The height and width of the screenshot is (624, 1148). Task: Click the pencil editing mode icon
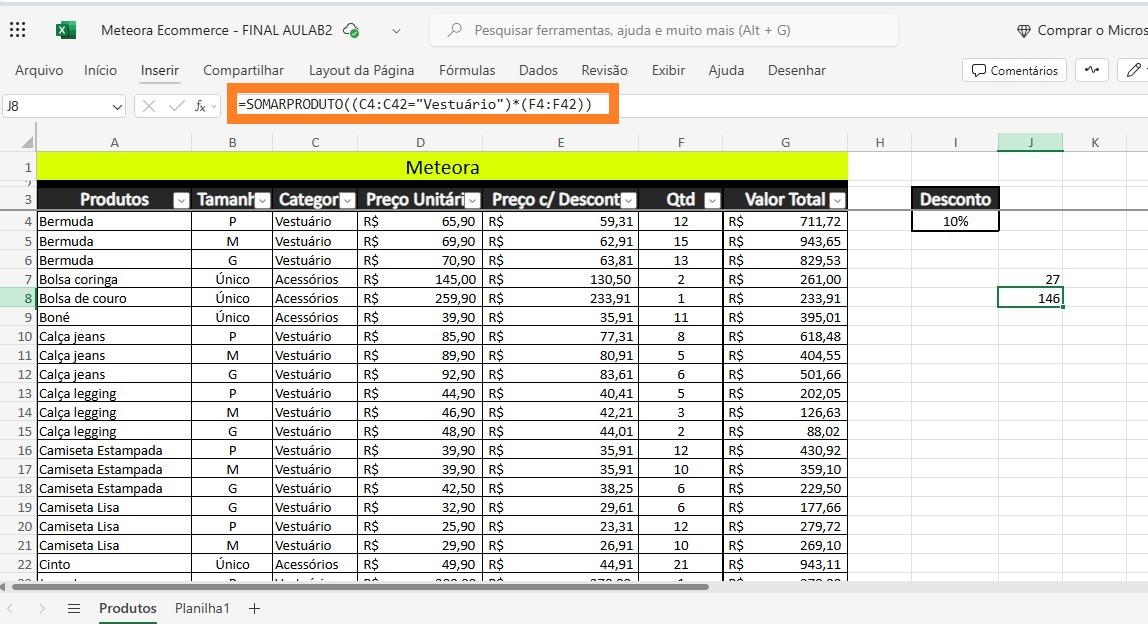coord(1133,70)
